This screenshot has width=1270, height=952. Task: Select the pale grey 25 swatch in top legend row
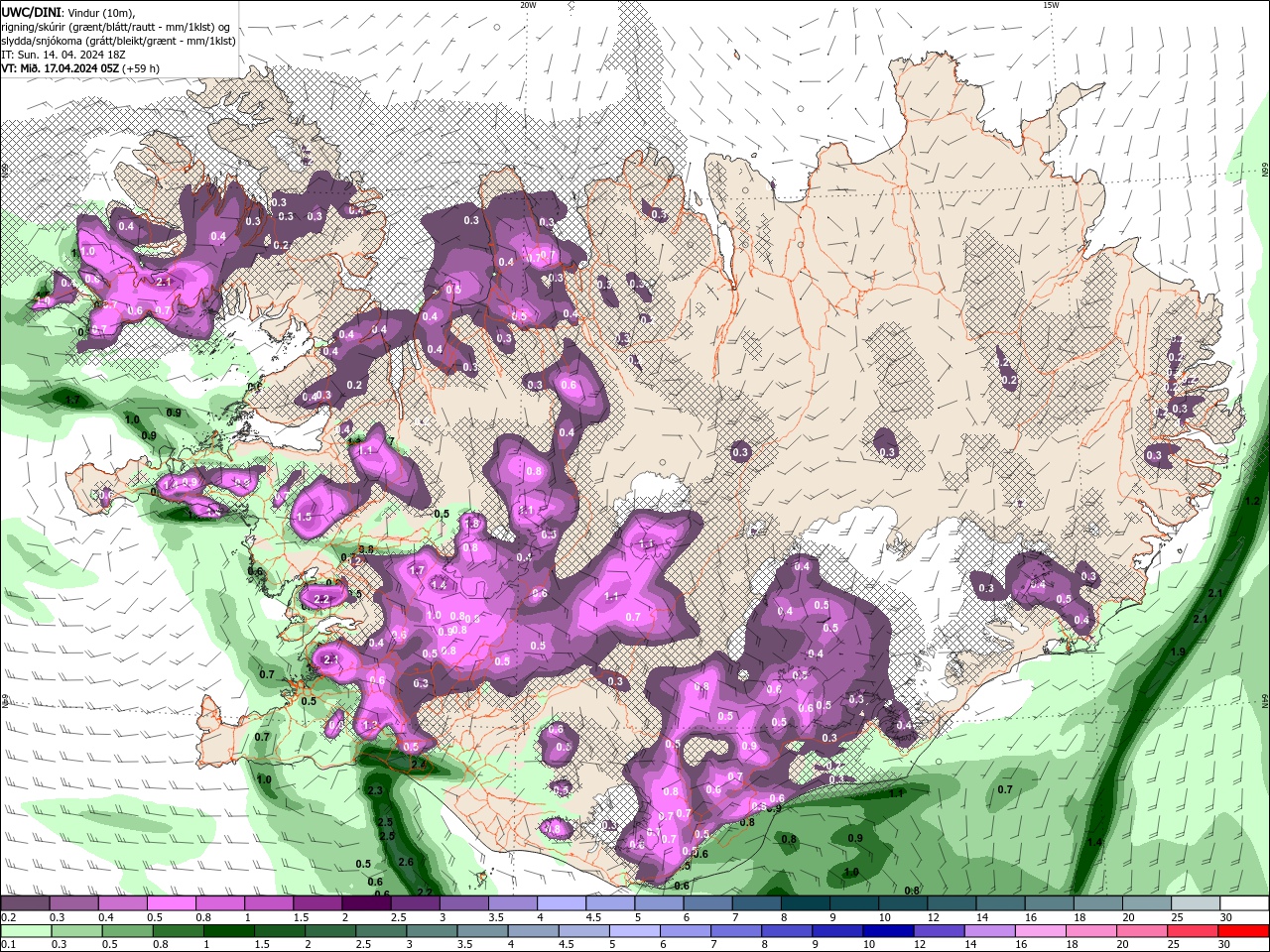pos(1195,903)
